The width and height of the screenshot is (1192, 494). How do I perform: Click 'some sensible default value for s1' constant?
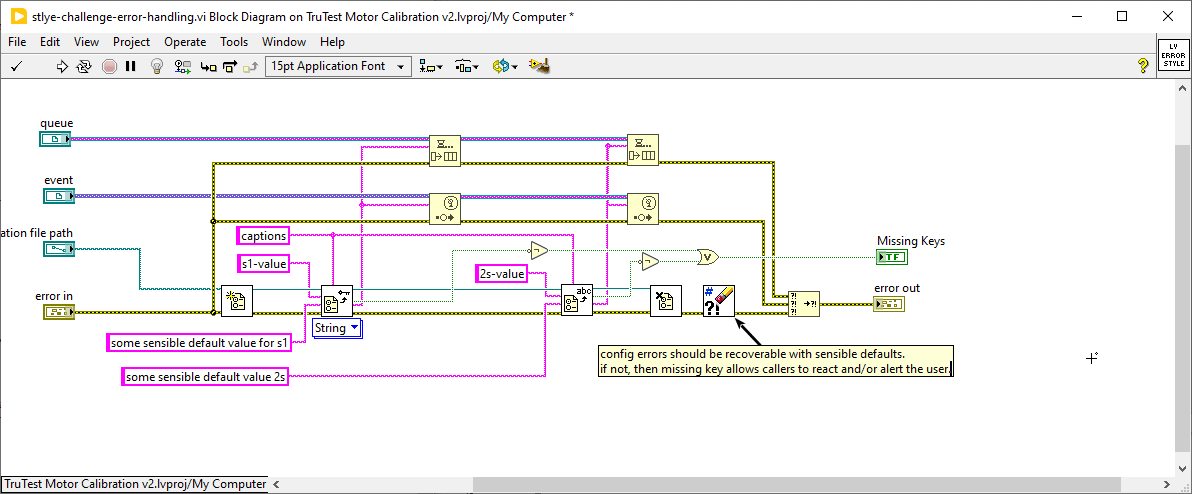click(199, 343)
